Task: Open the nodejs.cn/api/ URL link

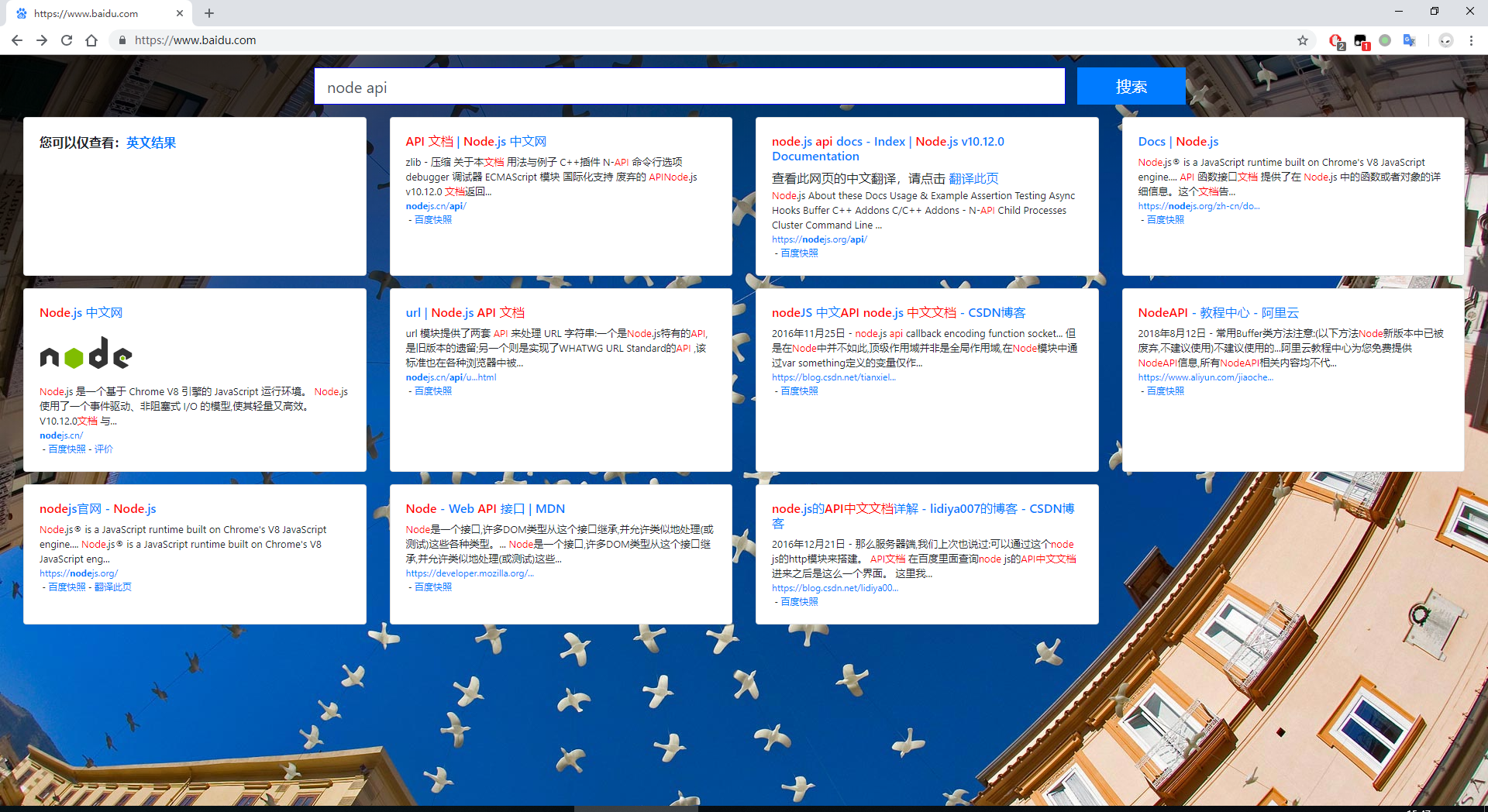Action: coord(436,206)
